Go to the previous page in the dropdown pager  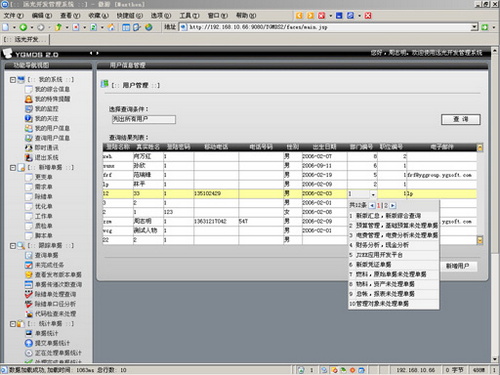[372, 206]
